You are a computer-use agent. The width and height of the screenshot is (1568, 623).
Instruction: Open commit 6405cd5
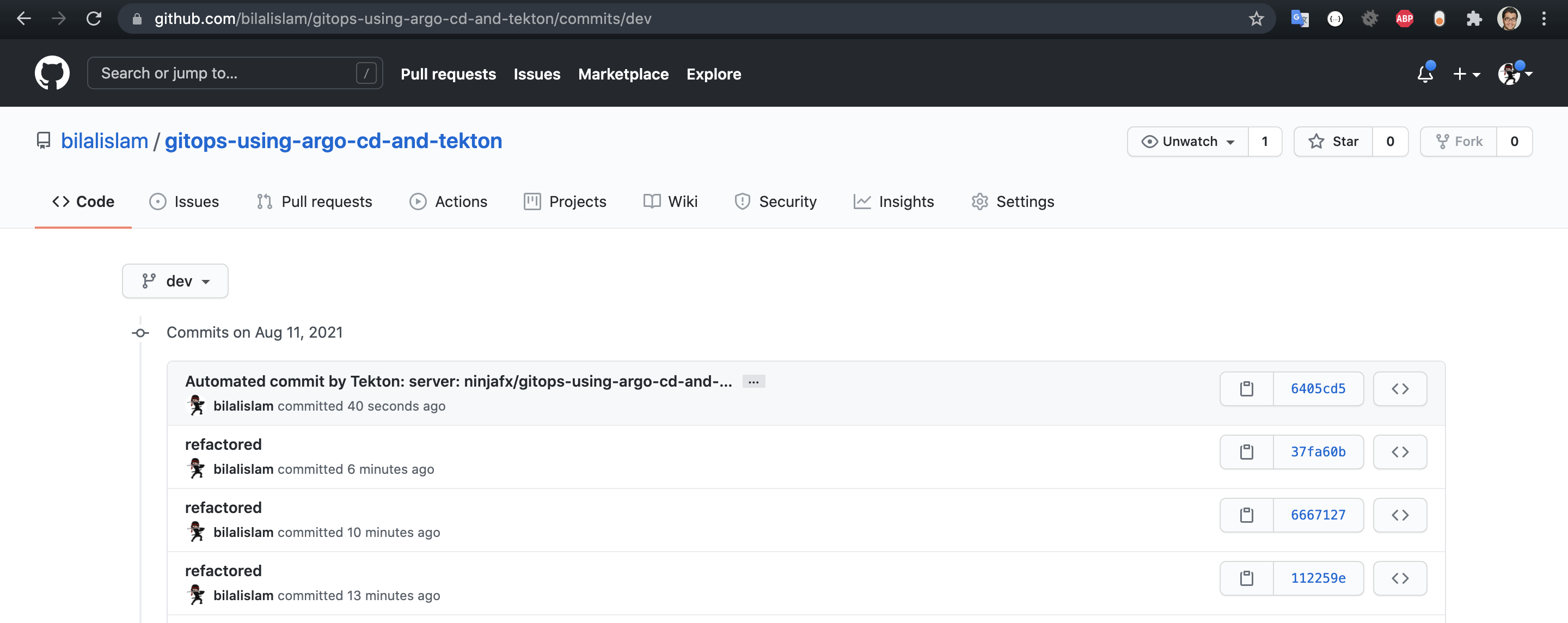(x=1319, y=388)
